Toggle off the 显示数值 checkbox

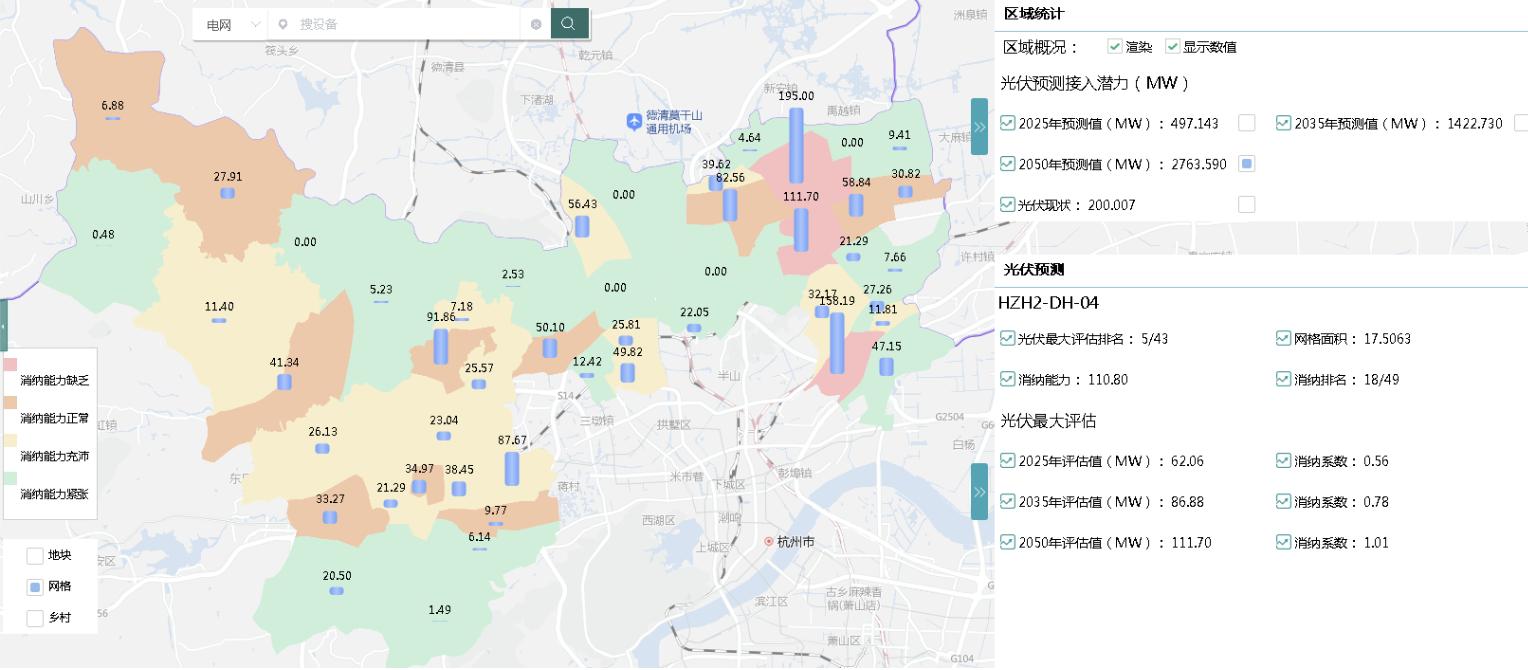[x=1172, y=46]
